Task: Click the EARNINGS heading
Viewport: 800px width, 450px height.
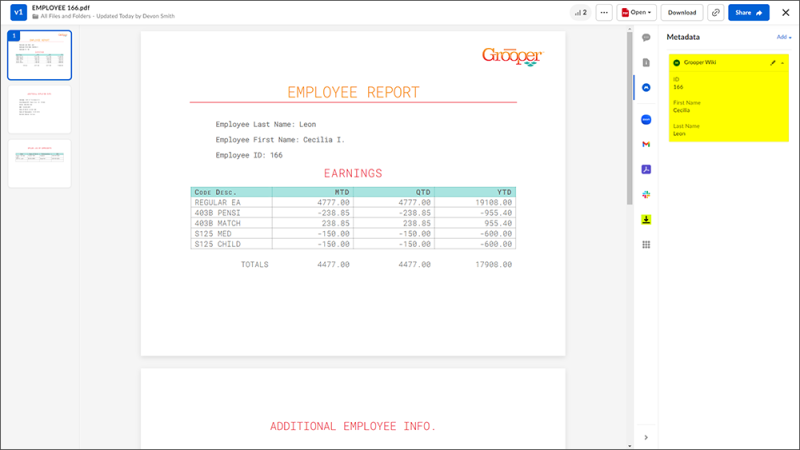Action: [353, 173]
